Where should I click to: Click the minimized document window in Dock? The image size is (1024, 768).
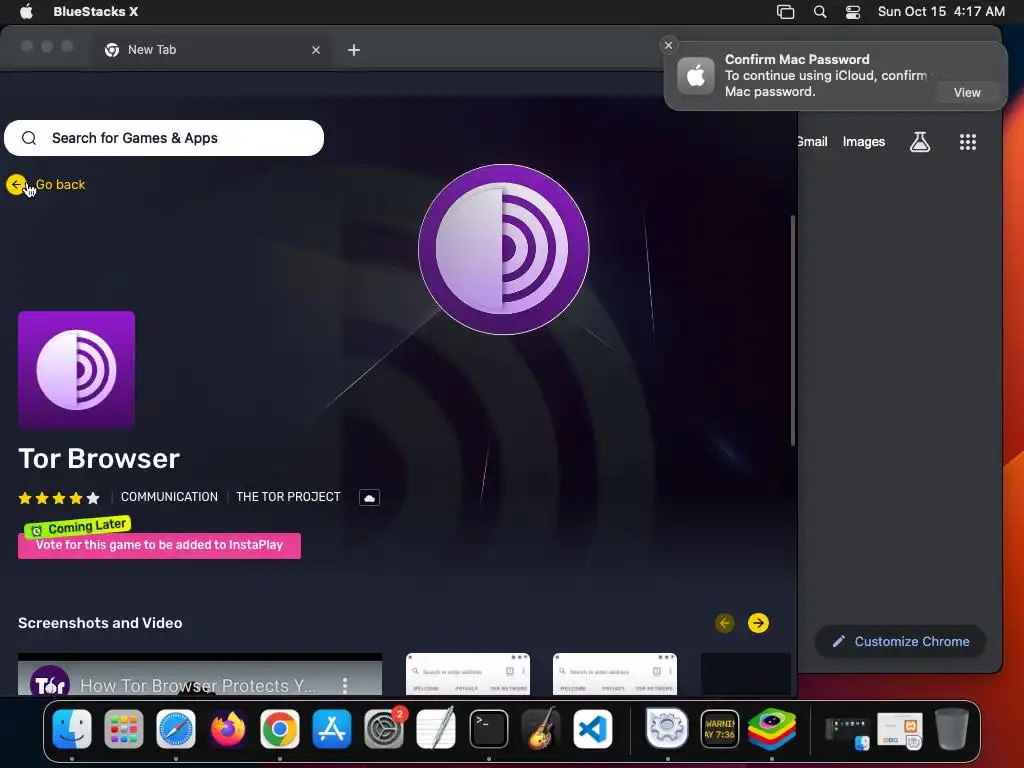click(x=900, y=730)
